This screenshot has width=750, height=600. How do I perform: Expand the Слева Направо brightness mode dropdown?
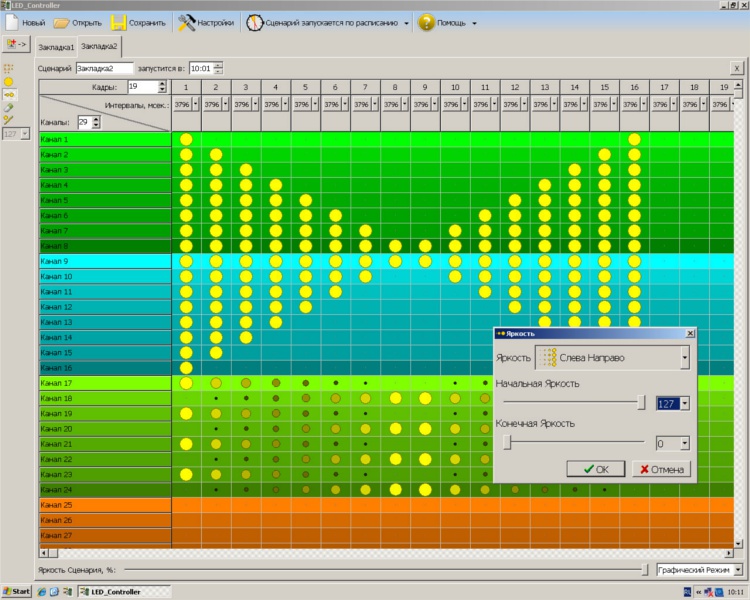coord(684,357)
